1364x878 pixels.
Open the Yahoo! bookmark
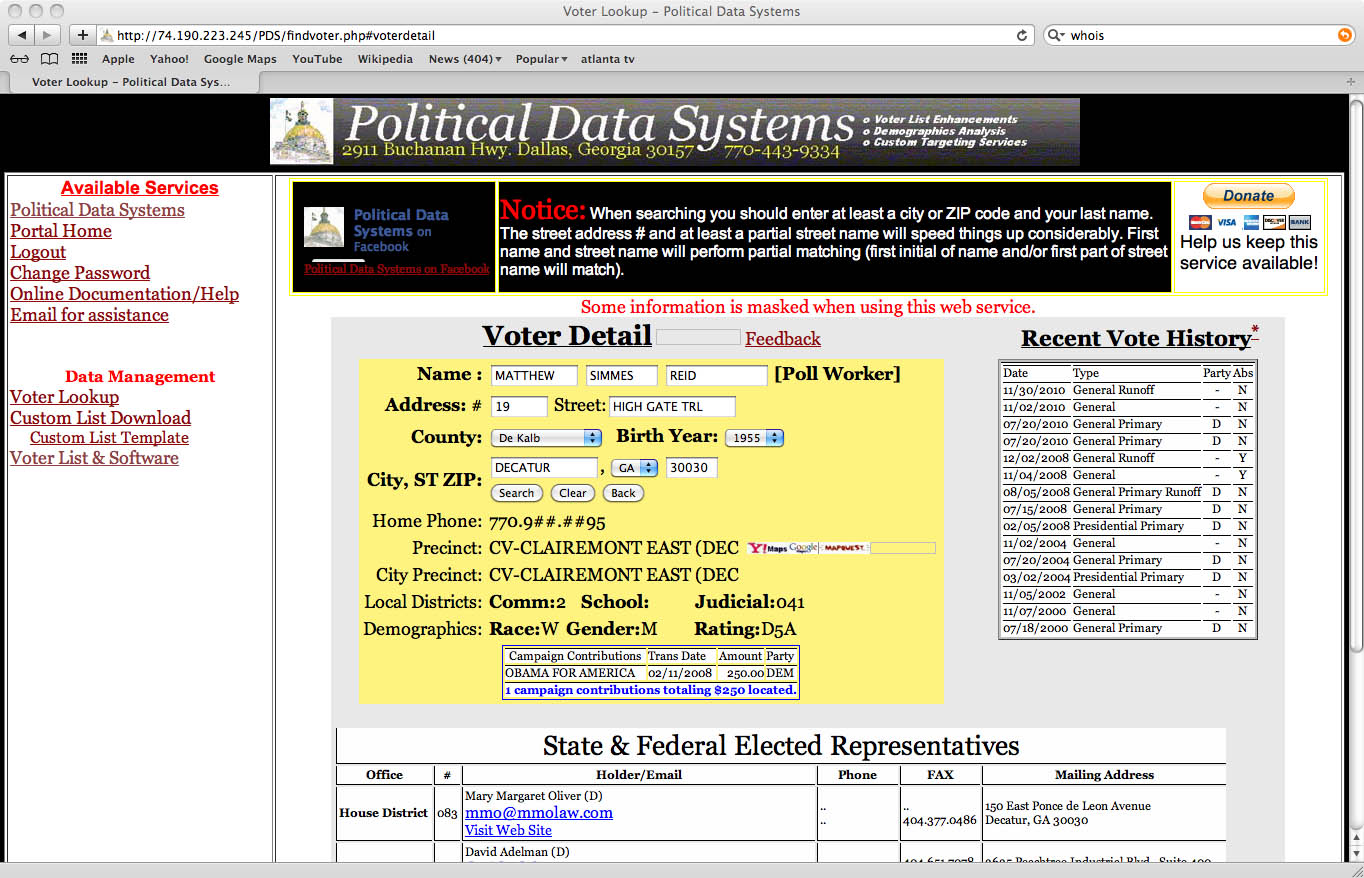point(169,59)
